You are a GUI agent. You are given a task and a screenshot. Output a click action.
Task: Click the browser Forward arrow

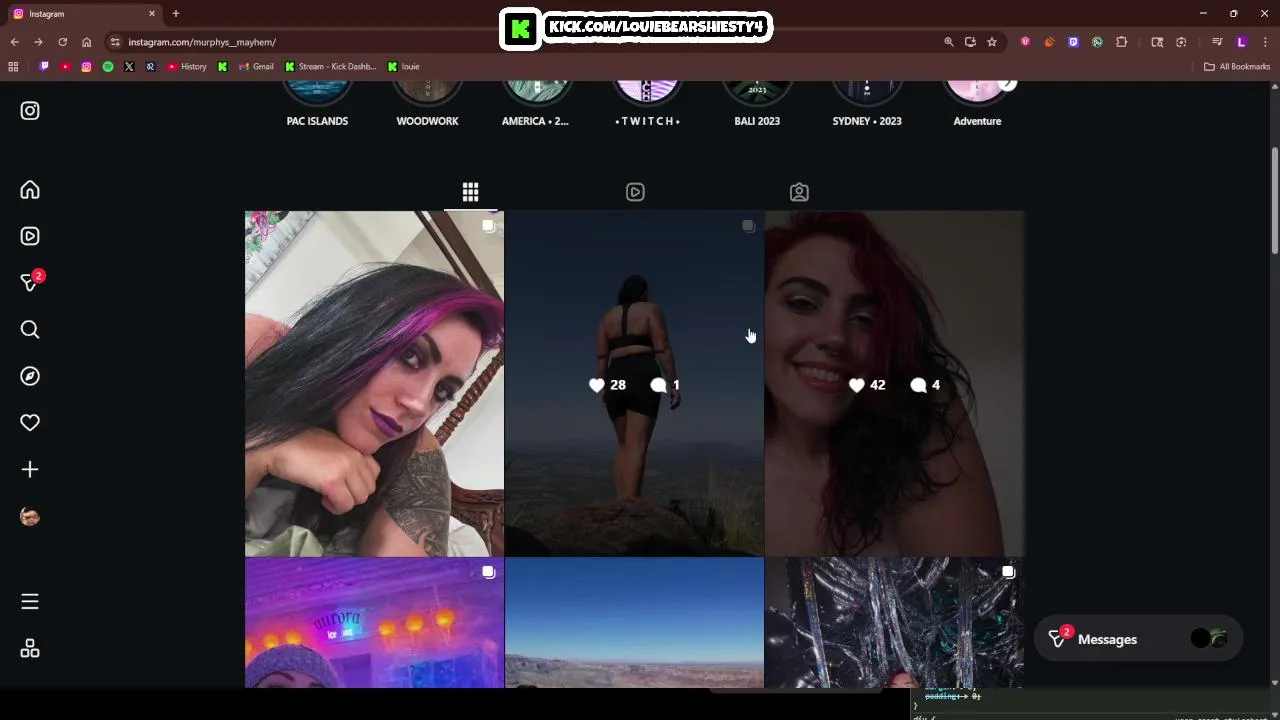coord(38,42)
